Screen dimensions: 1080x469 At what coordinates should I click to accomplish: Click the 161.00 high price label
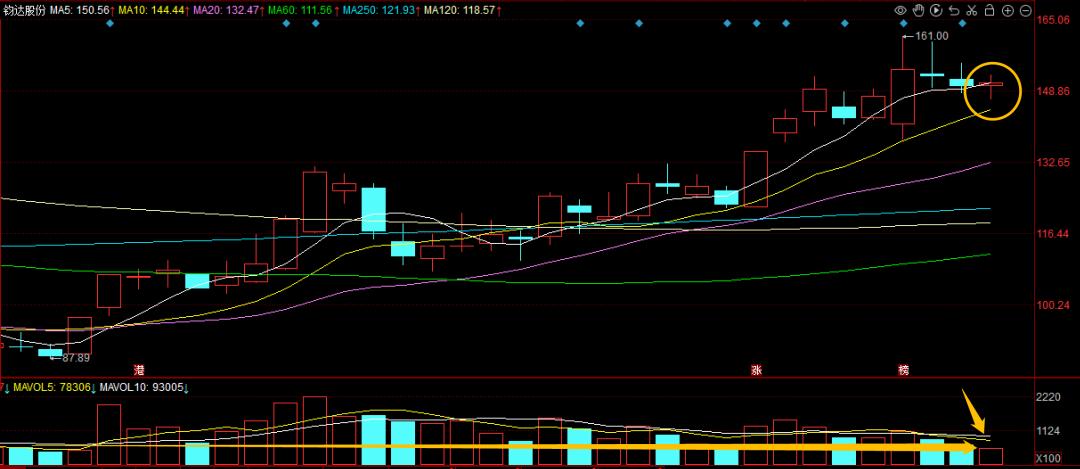coord(932,36)
